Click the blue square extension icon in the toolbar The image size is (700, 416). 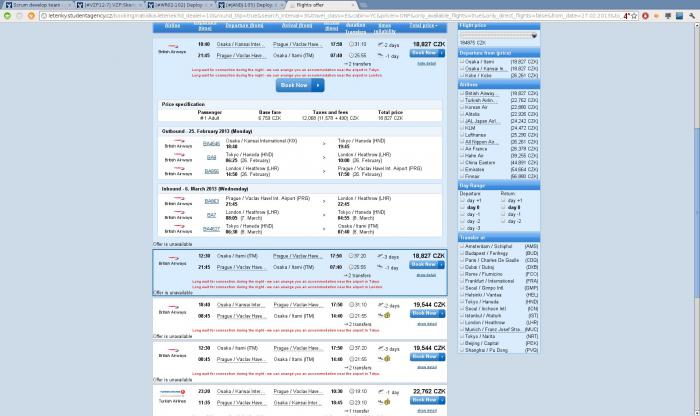[x=679, y=16]
